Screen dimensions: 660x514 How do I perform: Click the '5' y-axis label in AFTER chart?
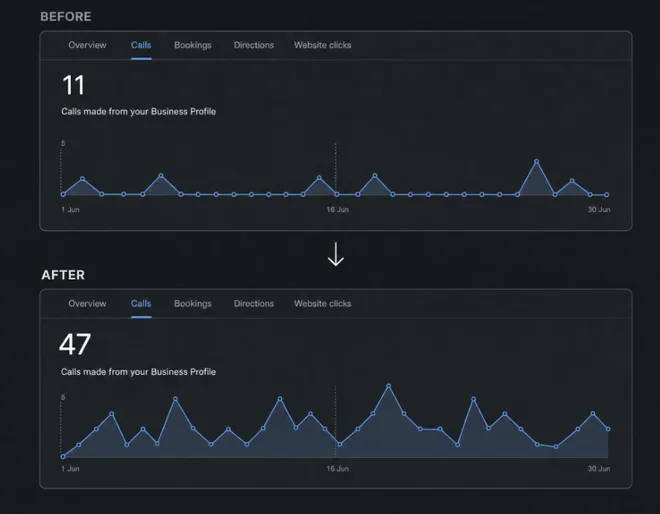[63, 397]
